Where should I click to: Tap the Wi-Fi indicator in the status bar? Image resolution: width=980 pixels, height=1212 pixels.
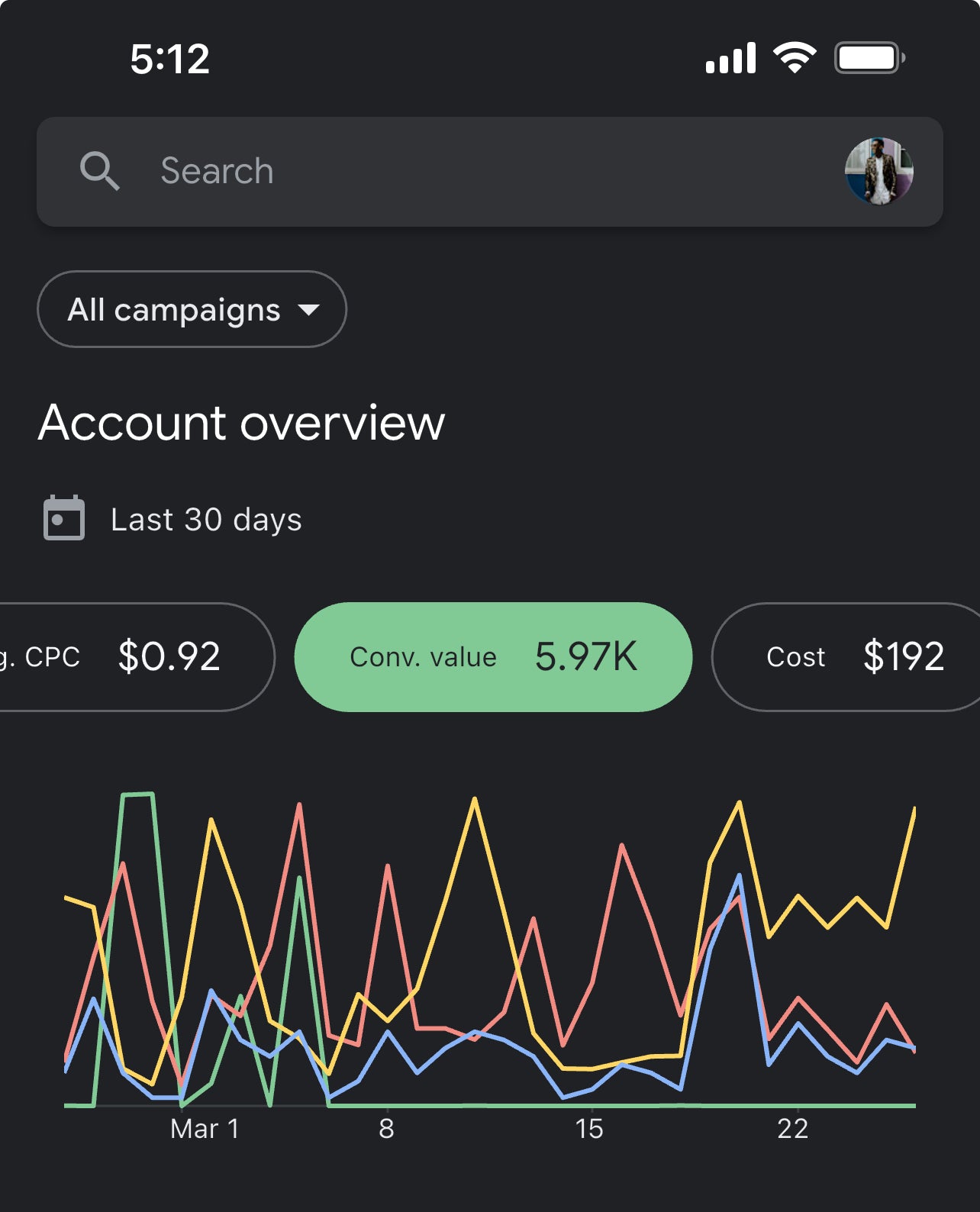pyautogui.click(x=795, y=58)
